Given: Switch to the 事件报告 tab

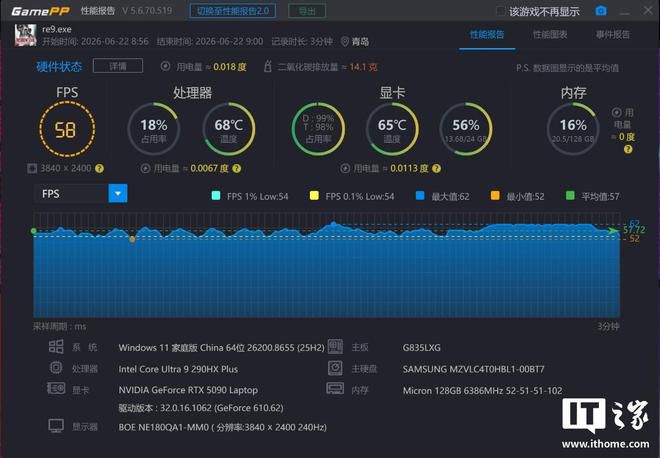Looking at the screenshot, I should pos(612,35).
